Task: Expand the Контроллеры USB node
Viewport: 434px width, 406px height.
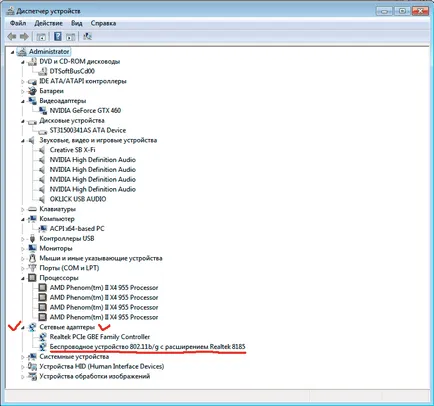Action: (x=23, y=239)
